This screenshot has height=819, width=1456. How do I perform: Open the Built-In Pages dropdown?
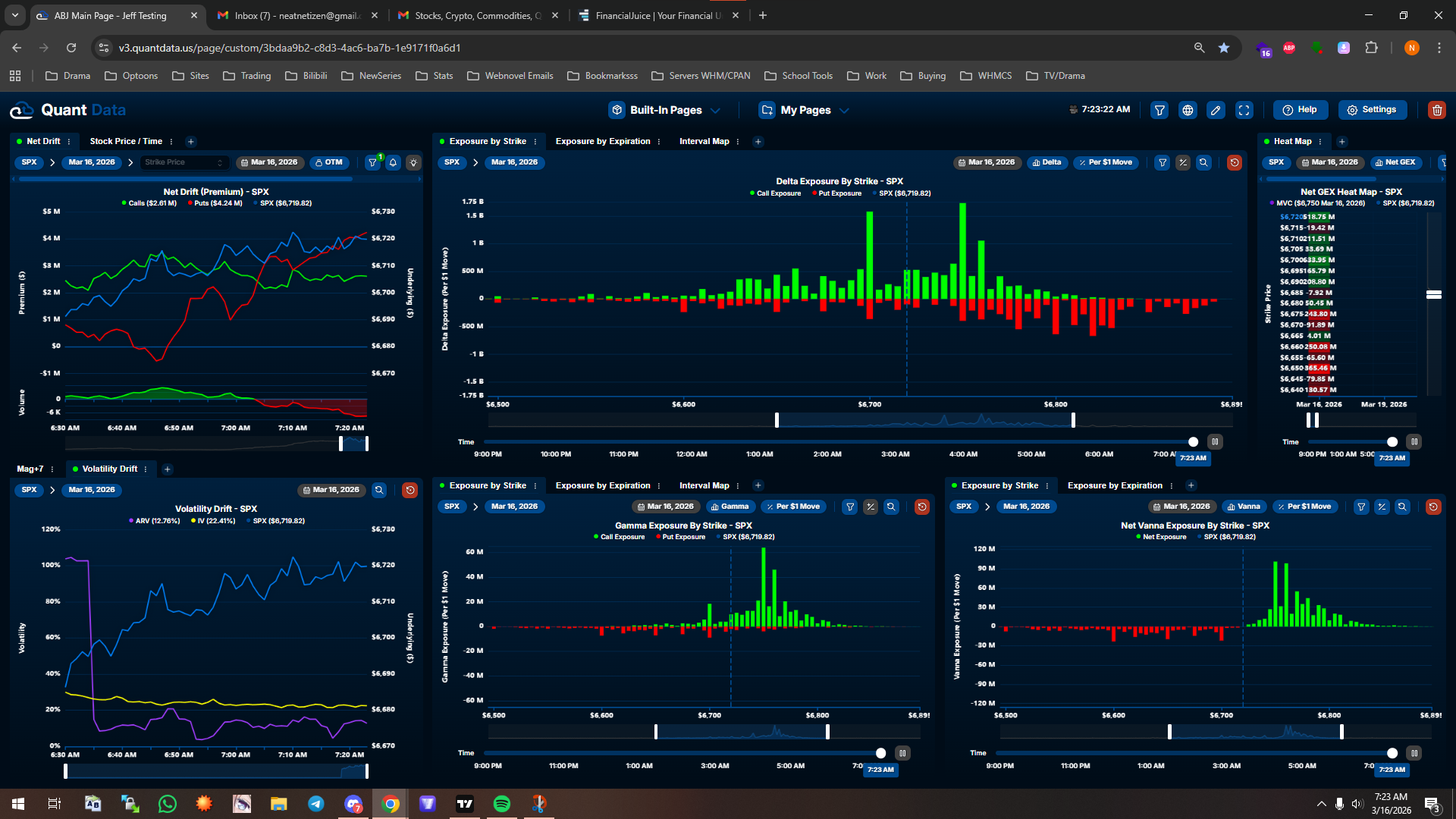point(665,110)
